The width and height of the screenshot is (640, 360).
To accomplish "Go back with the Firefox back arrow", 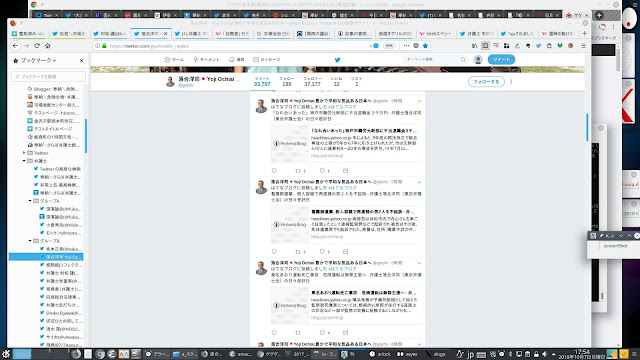I will (x=16, y=46).
